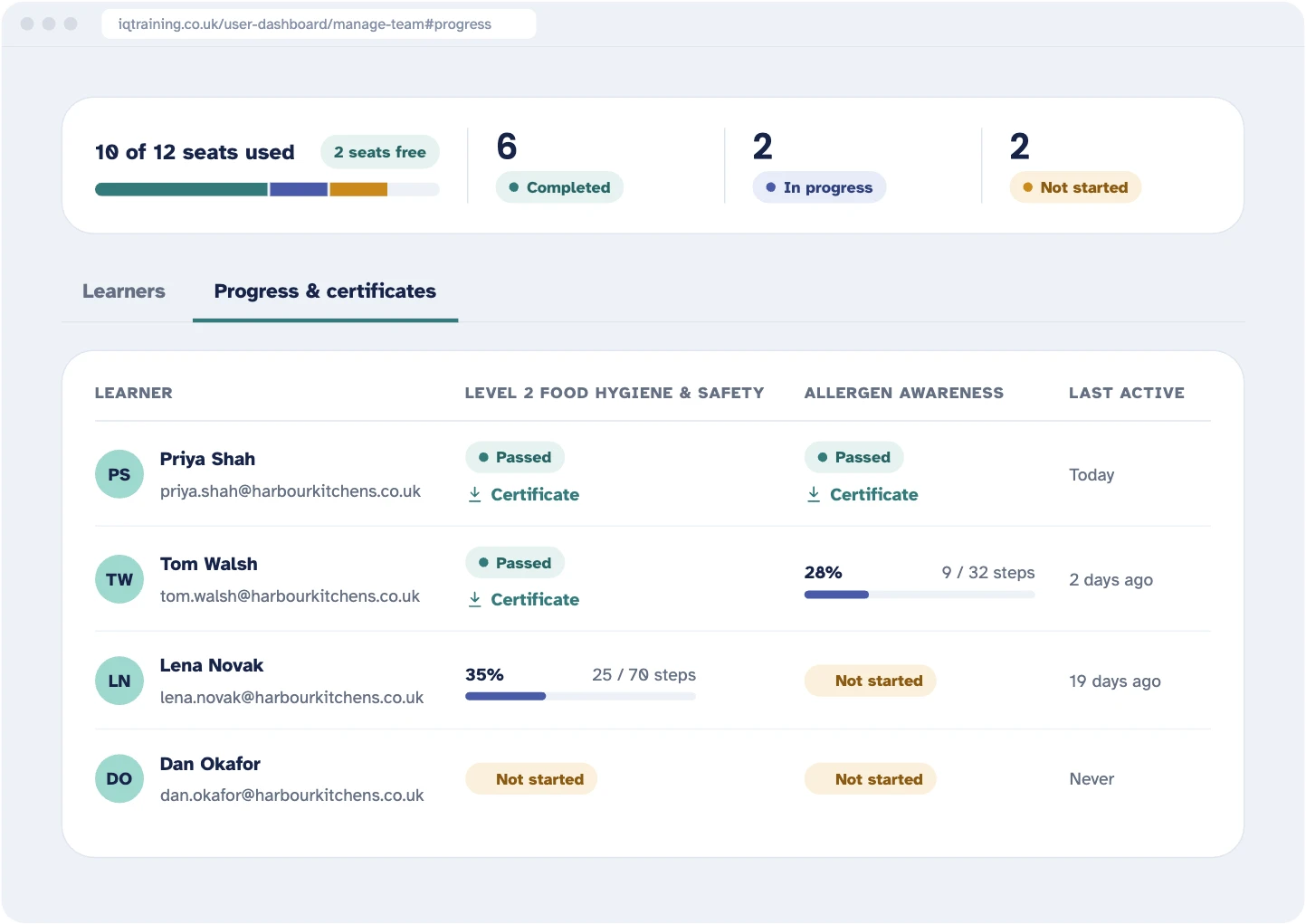This screenshot has width=1306, height=924.
Task: Click the 19 days ago entry
Action: 1115,681
